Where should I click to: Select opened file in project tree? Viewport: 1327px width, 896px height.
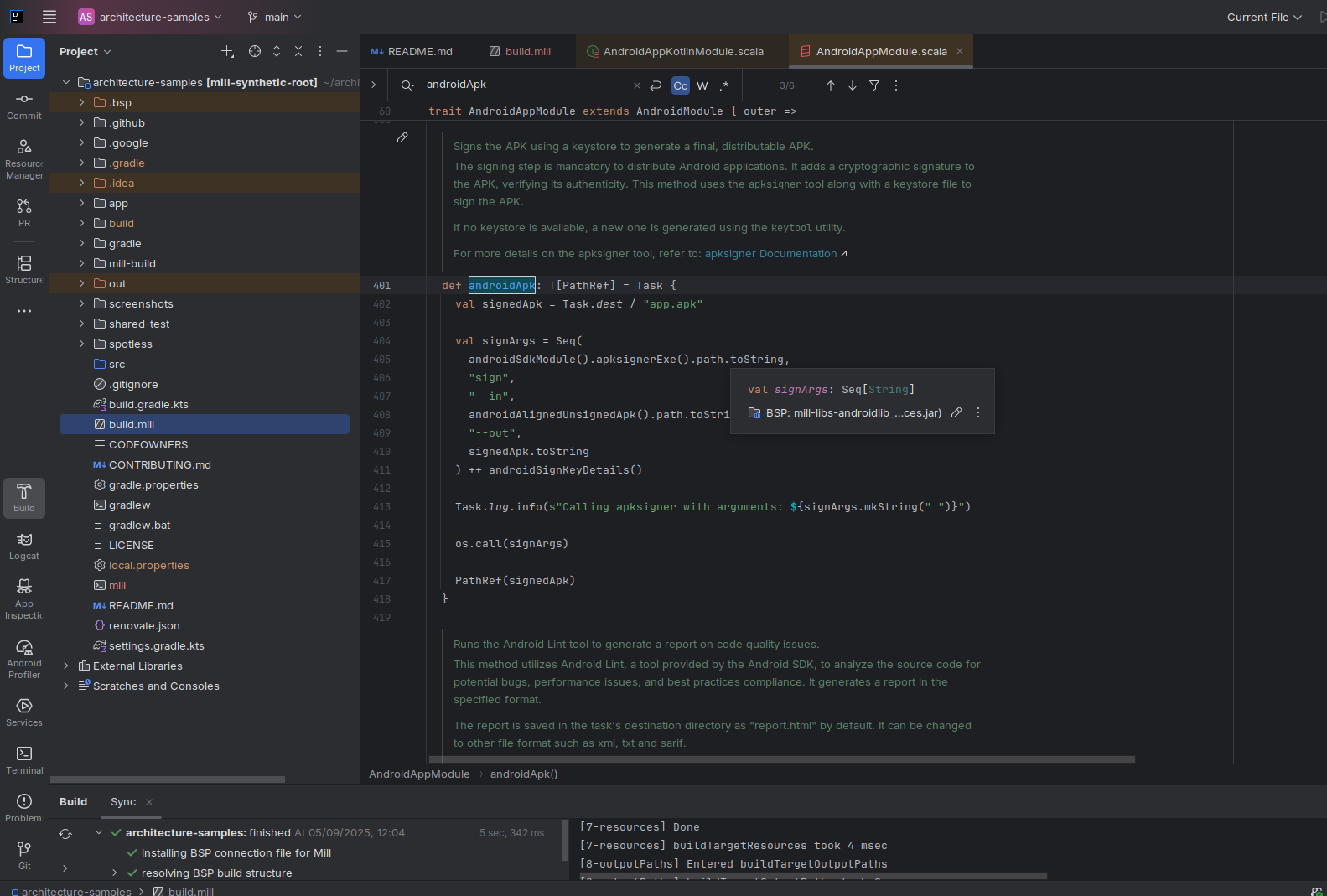pyautogui.click(x=255, y=52)
